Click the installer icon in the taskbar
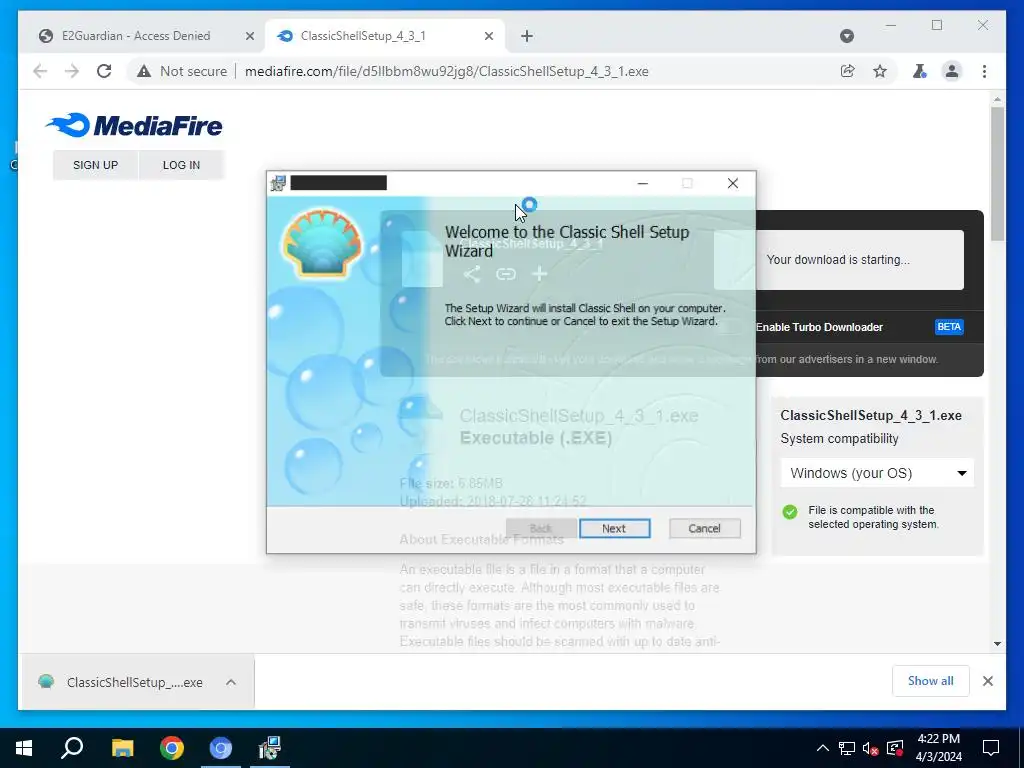 coord(270,748)
